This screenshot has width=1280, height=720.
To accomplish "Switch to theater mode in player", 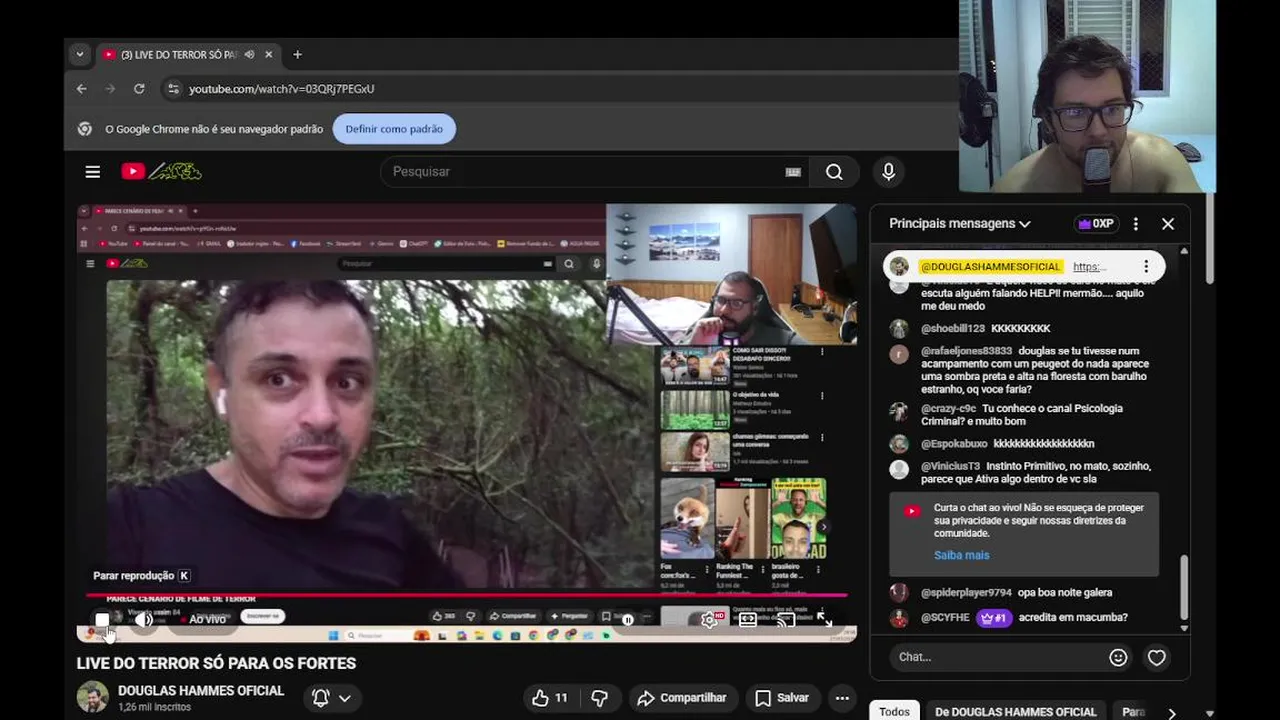I will 747,620.
